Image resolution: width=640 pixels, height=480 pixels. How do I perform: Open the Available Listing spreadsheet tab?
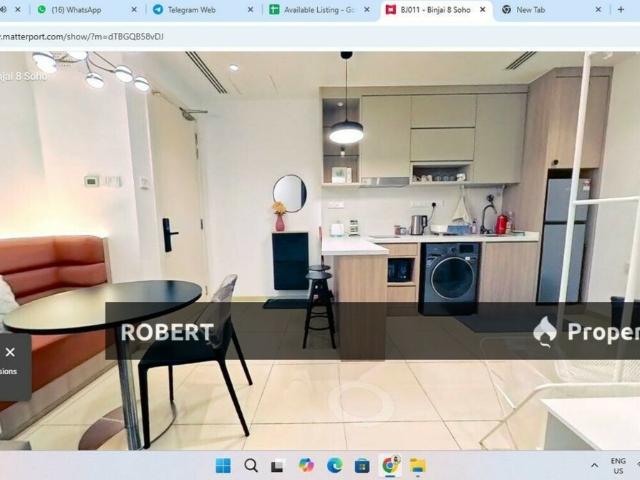(310, 10)
